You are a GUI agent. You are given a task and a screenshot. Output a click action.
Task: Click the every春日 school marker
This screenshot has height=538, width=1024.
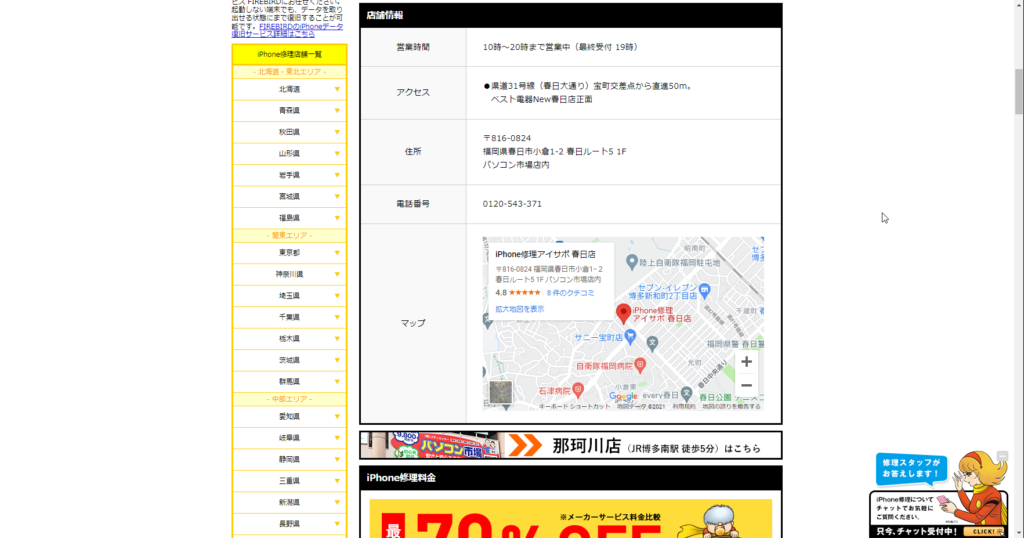[x=686, y=394]
